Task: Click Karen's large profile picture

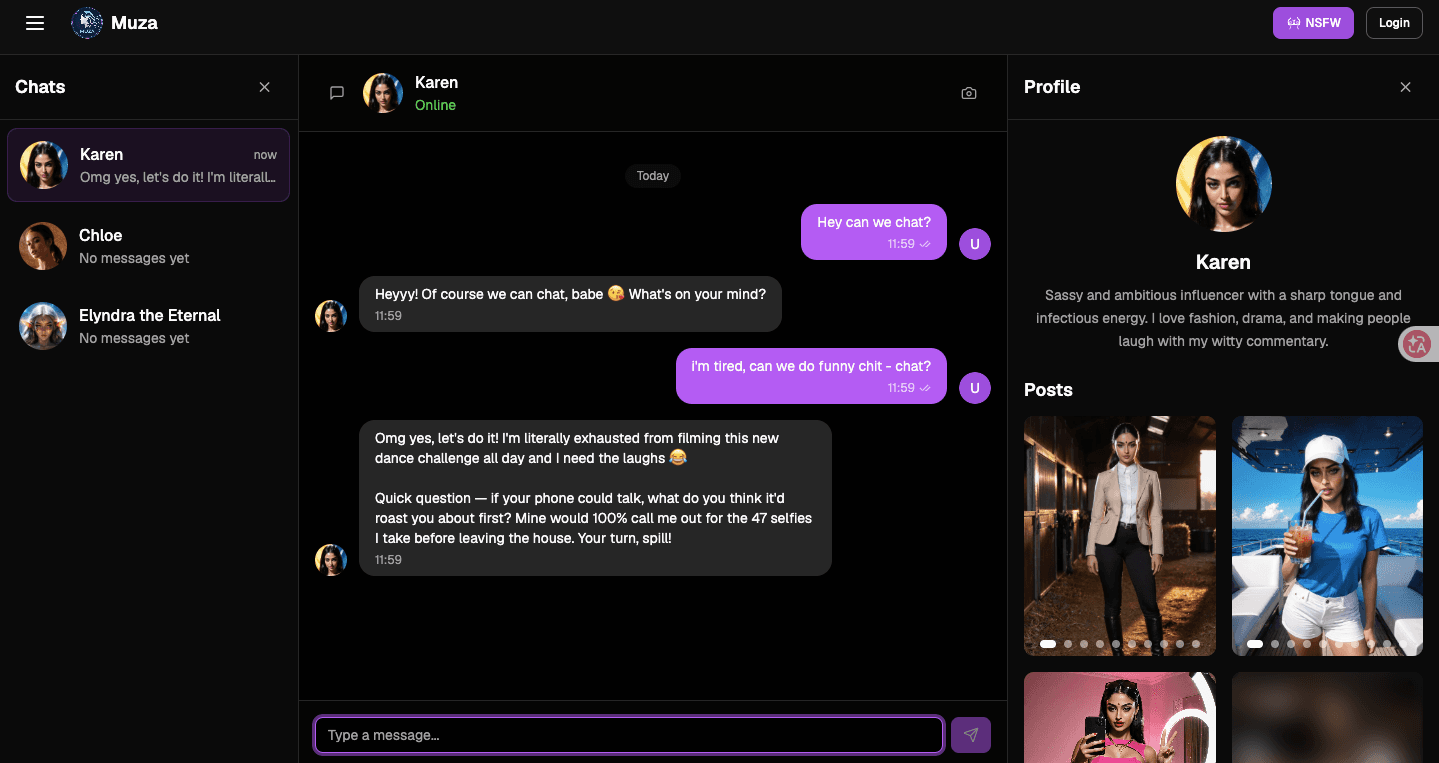Action: 1223,184
